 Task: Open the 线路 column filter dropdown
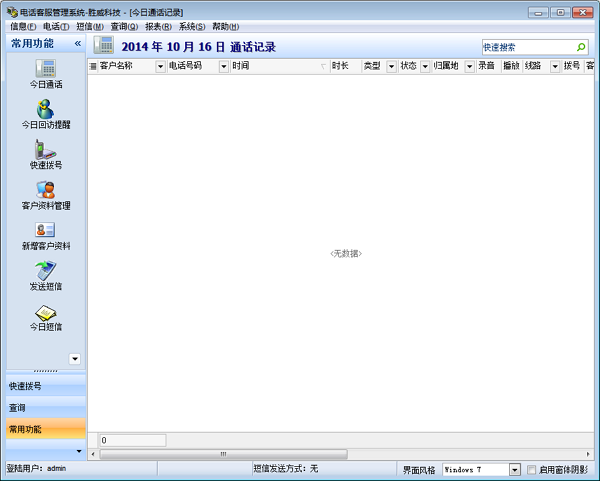point(555,67)
